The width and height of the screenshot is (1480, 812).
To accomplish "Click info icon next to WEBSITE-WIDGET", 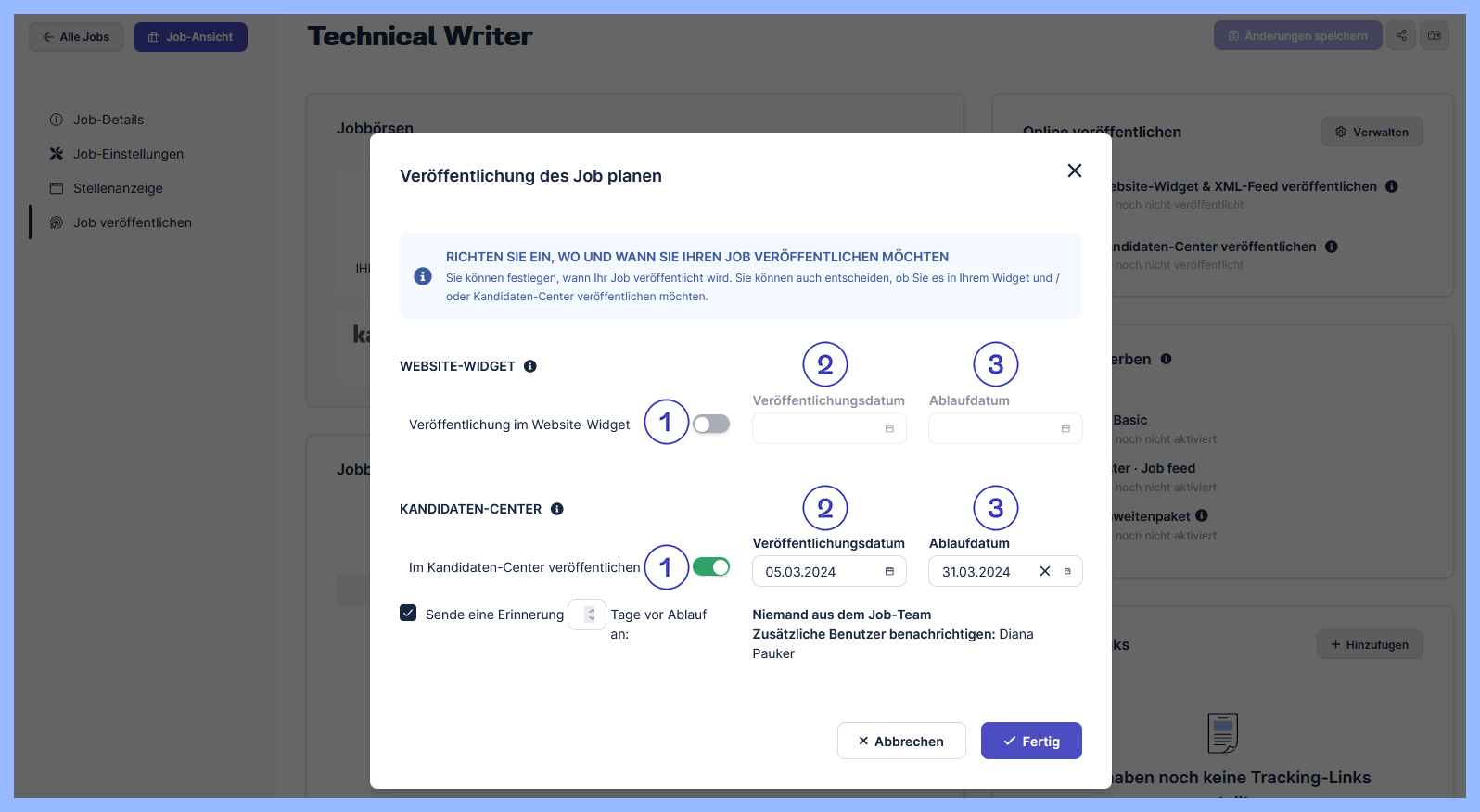I will tap(530, 366).
